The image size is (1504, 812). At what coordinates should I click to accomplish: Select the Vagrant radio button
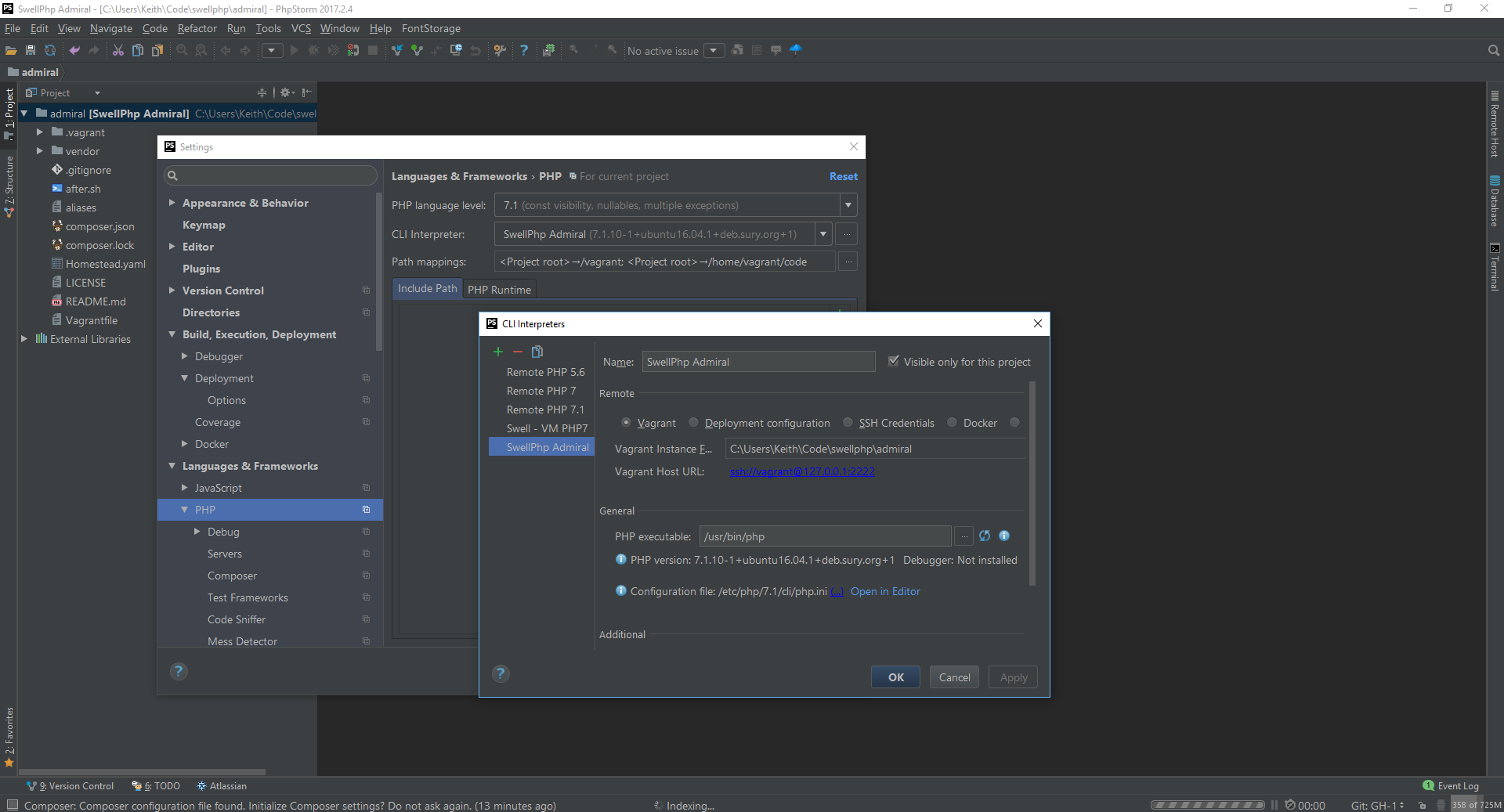pyautogui.click(x=626, y=423)
